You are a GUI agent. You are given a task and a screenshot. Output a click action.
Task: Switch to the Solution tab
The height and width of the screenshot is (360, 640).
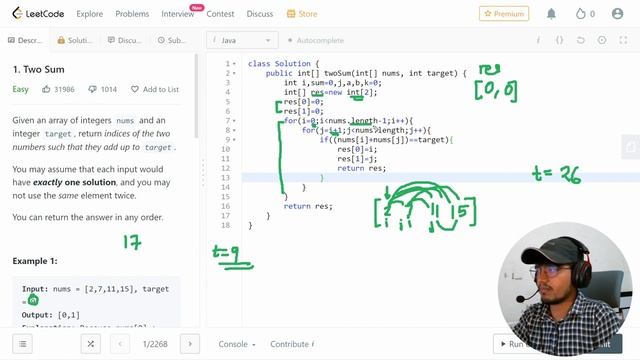(74, 40)
